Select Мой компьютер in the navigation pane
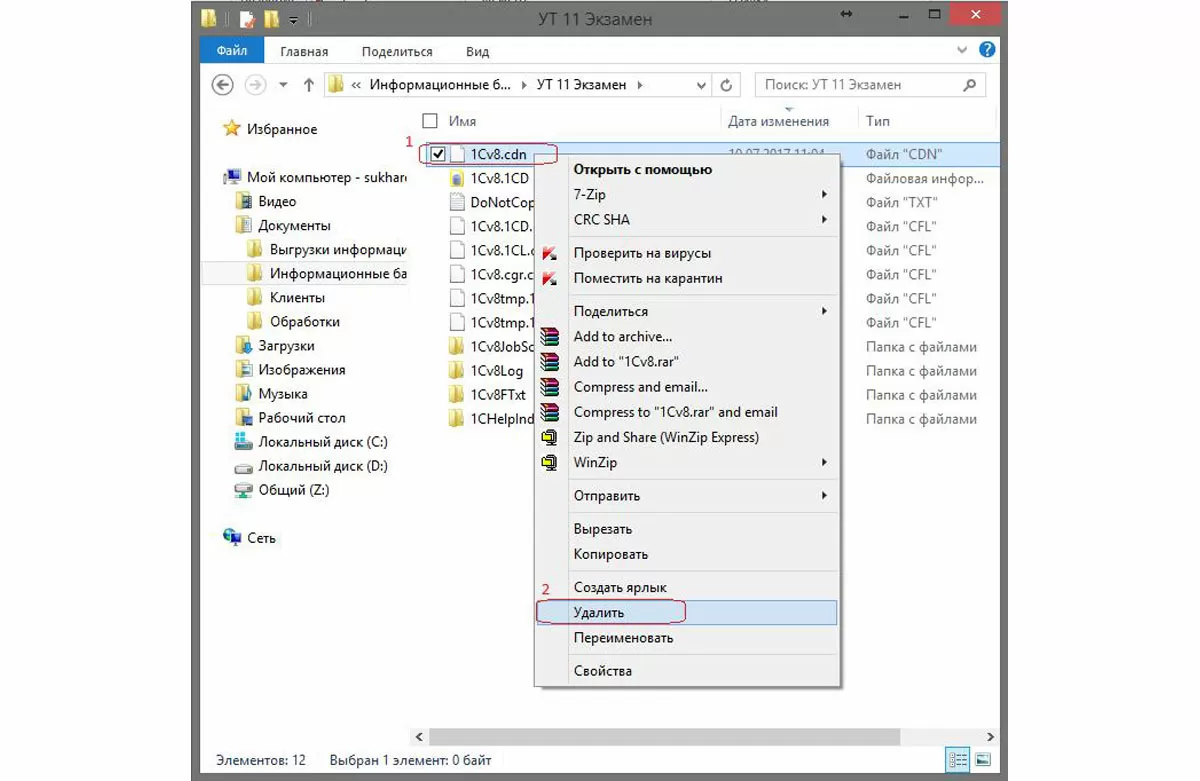The height and width of the screenshot is (781, 1200). click(x=327, y=177)
